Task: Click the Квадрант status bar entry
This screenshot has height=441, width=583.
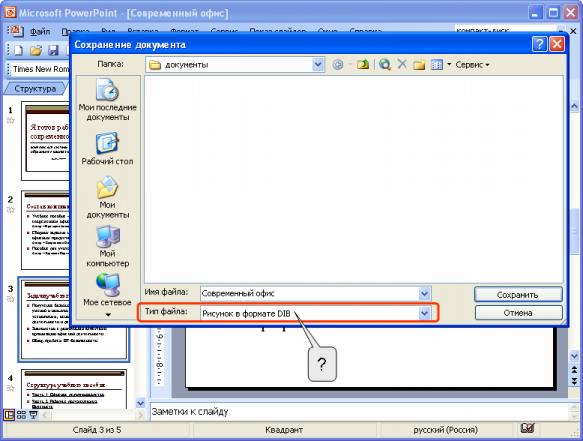Action: point(284,430)
